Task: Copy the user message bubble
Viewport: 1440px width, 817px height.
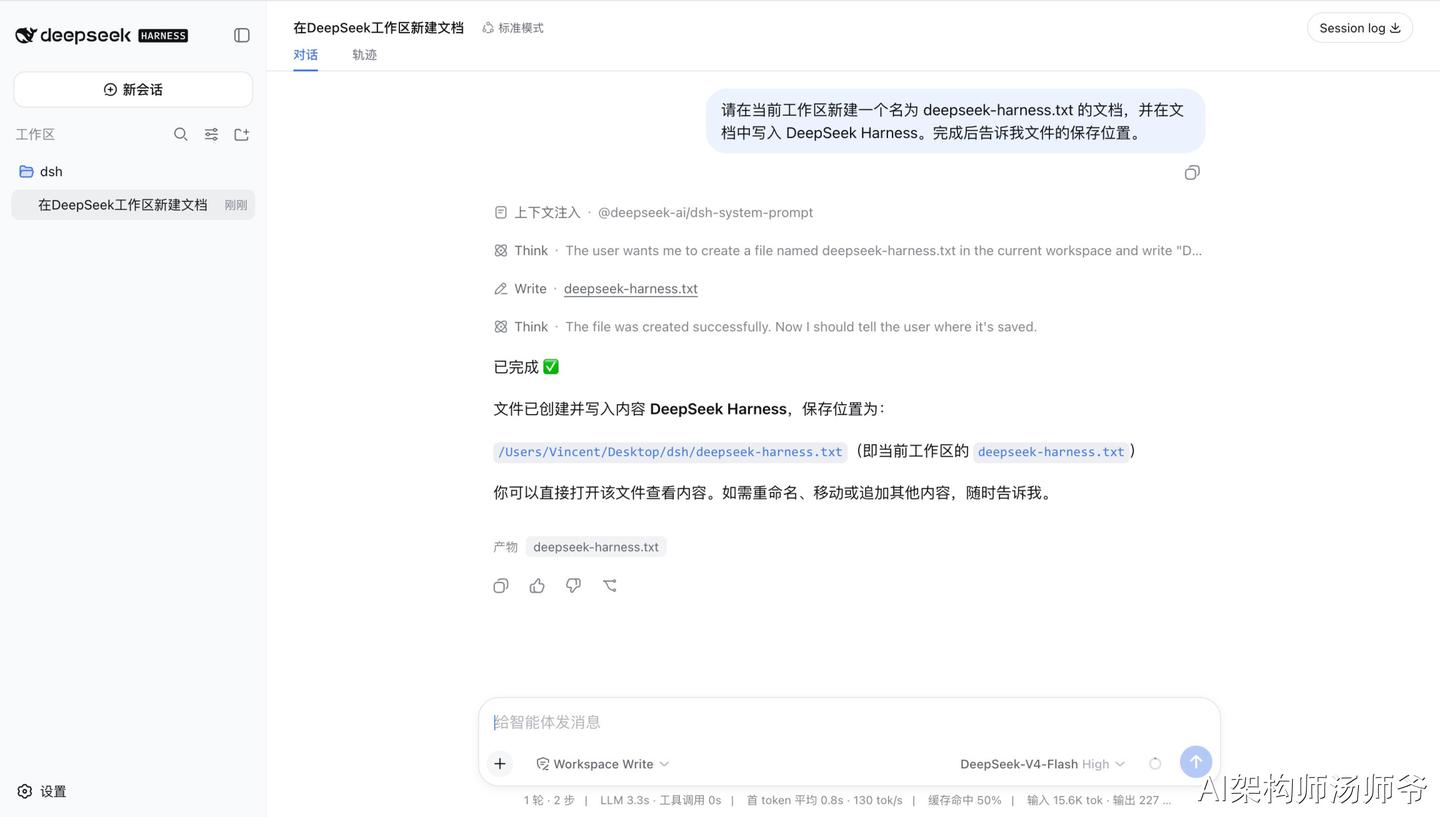Action: (1192, 173)
